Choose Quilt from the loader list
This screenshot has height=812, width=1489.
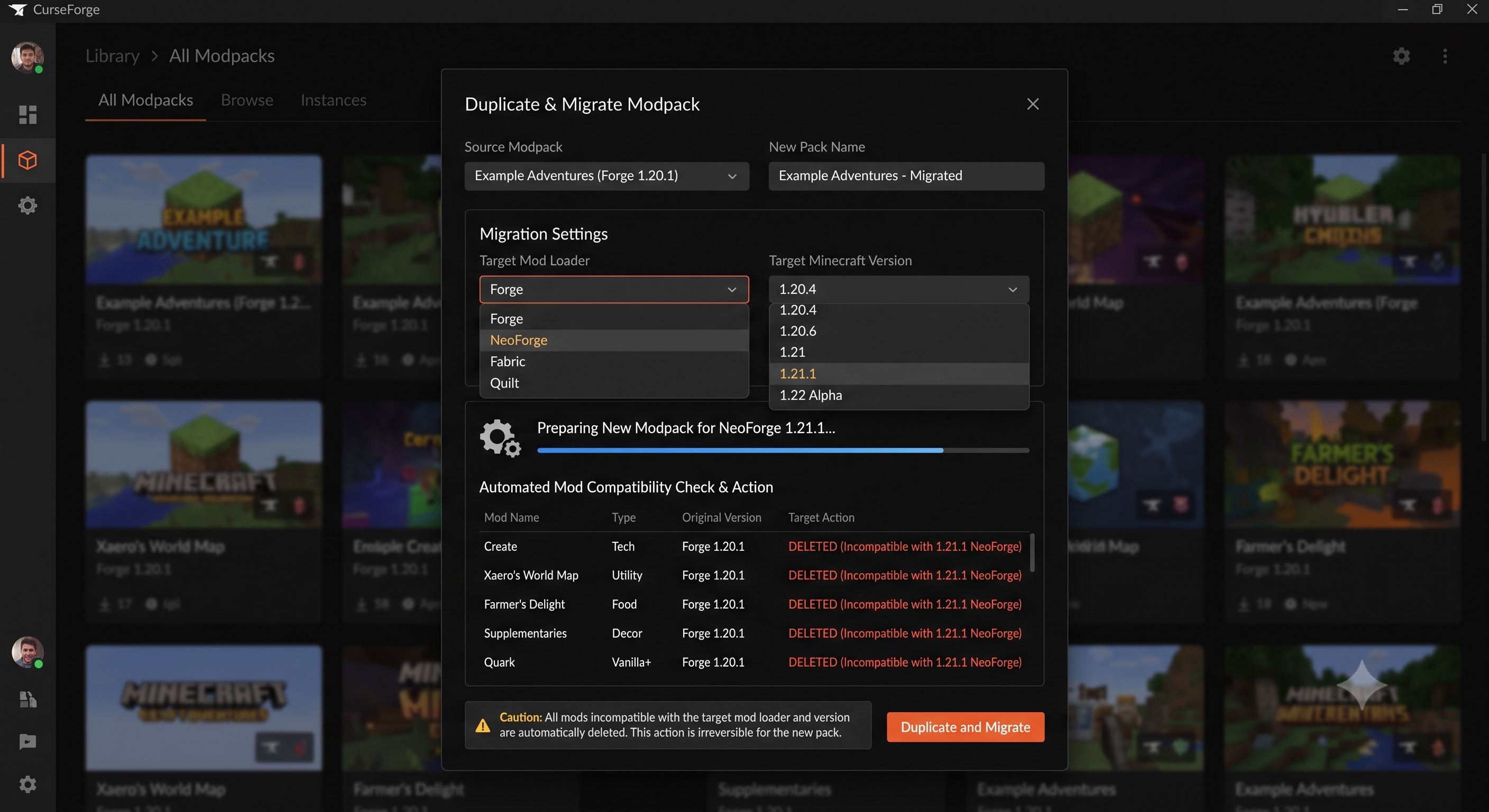(614, 383)
